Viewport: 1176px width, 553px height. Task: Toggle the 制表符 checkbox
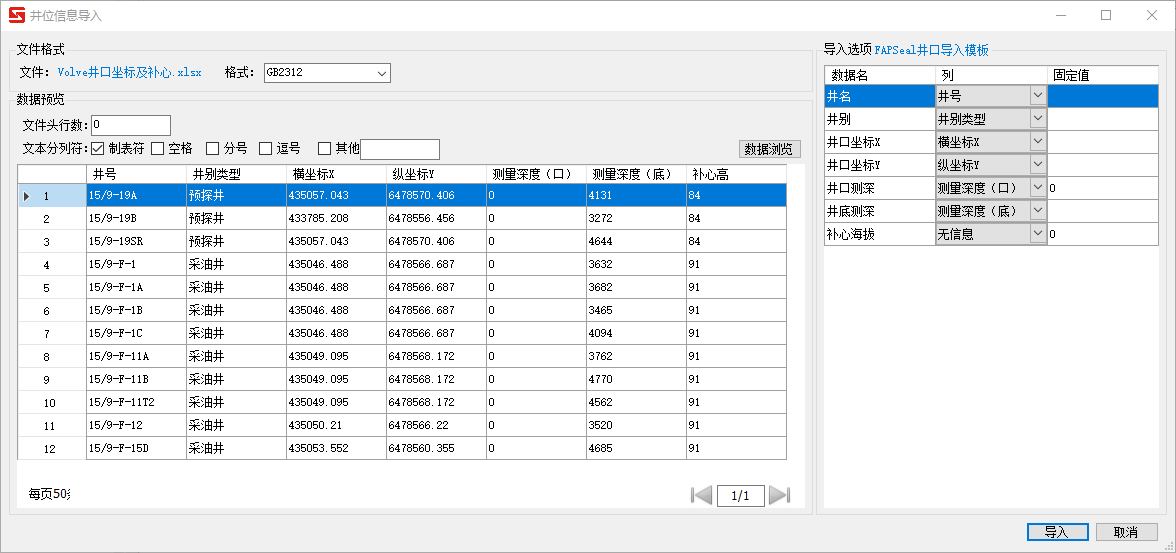pyautogui.click(x=98, y=149)
